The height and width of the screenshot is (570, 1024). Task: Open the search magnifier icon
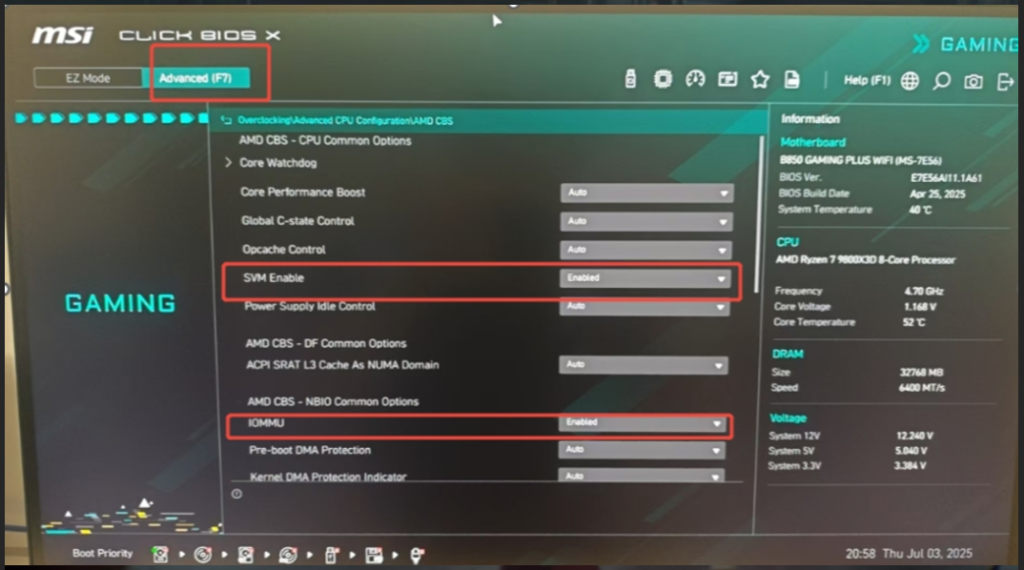pyautogui.click(x=941, y=81)
